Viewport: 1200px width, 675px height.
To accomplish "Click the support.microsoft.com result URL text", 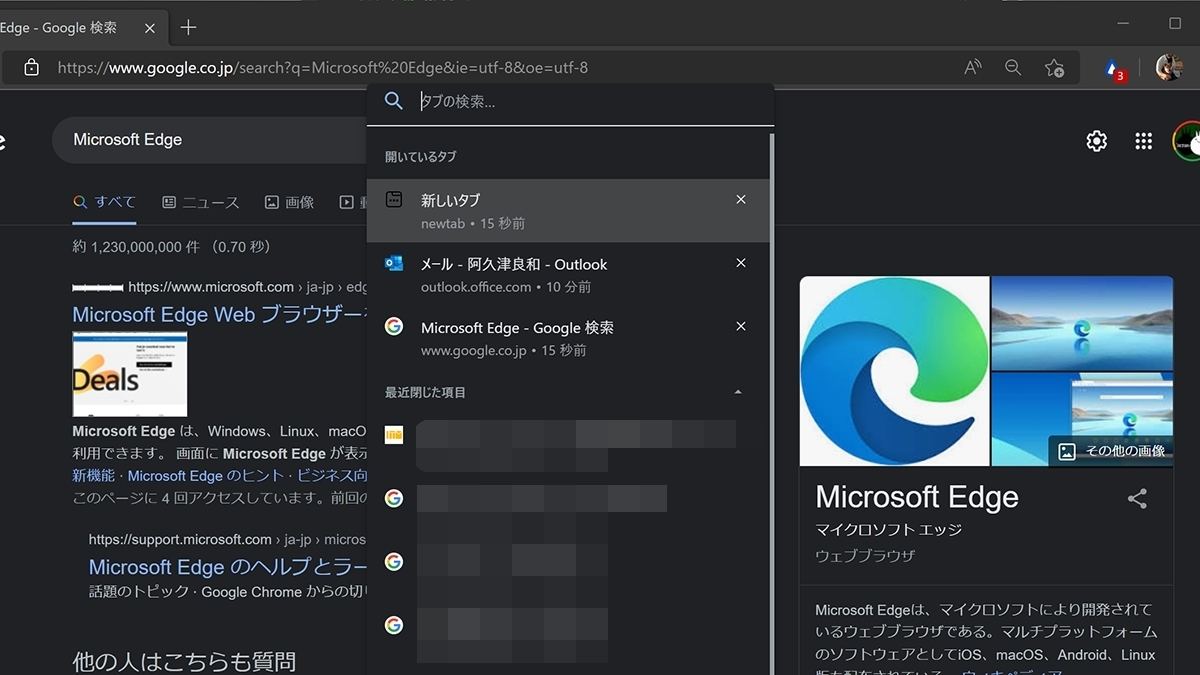I will coord(227,539).
